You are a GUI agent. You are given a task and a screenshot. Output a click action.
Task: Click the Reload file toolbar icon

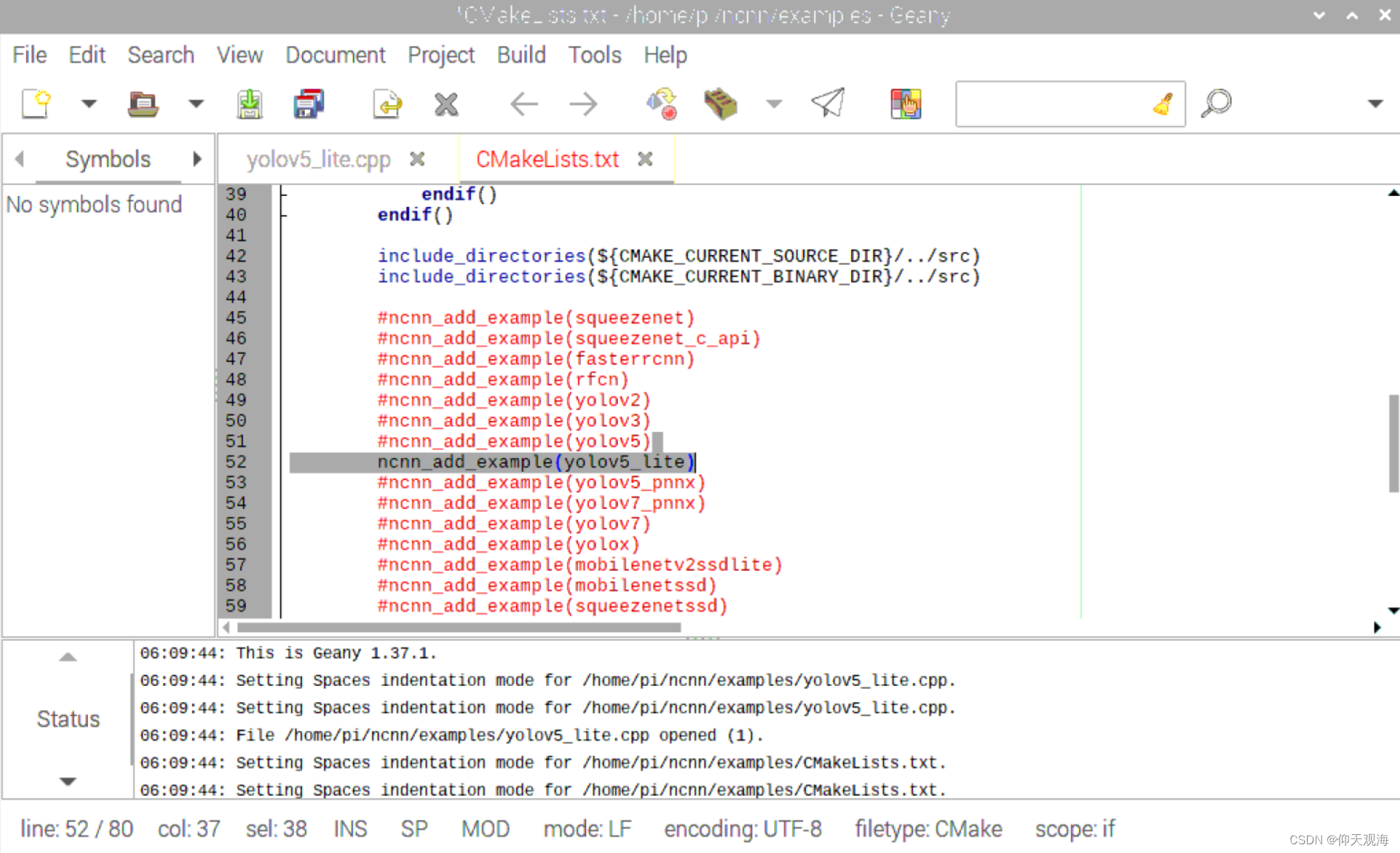click(x=387, y=104)
